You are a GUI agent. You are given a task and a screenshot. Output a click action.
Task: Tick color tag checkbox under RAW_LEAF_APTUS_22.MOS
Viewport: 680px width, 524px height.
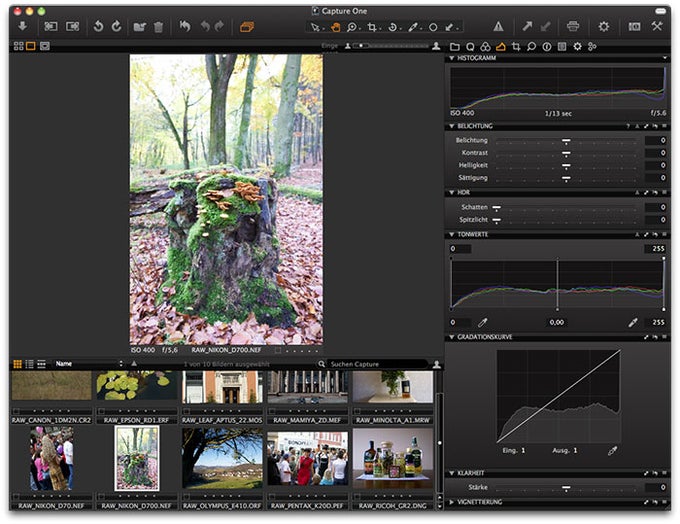pyautogui.click(x=186, y=411)
